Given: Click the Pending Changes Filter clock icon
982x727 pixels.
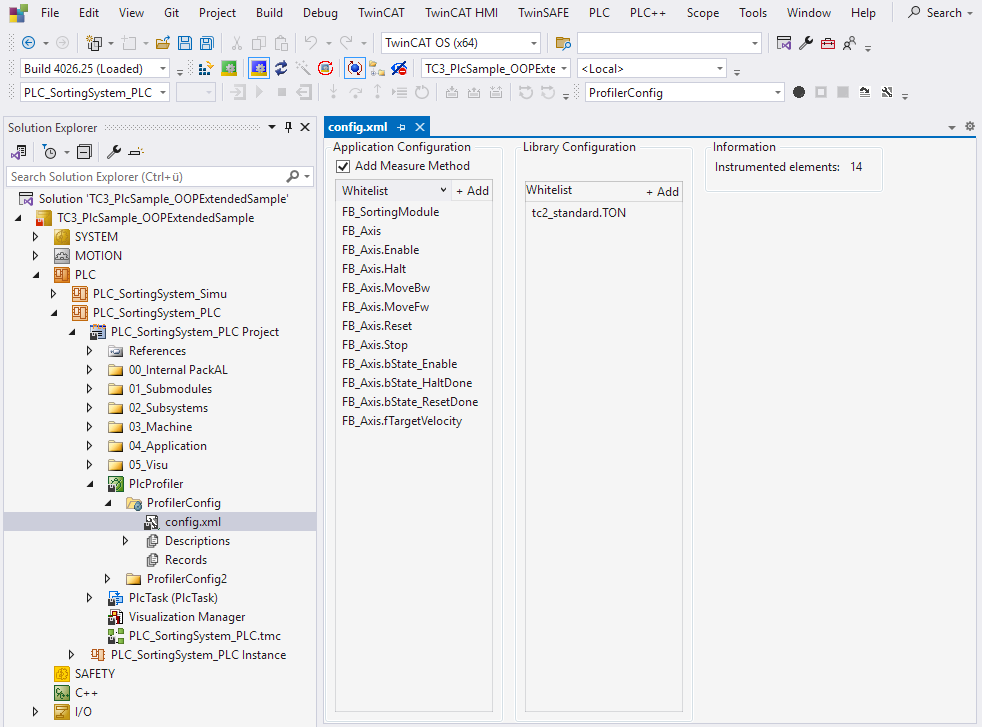Looking at the screenshot, I should 49,152.
